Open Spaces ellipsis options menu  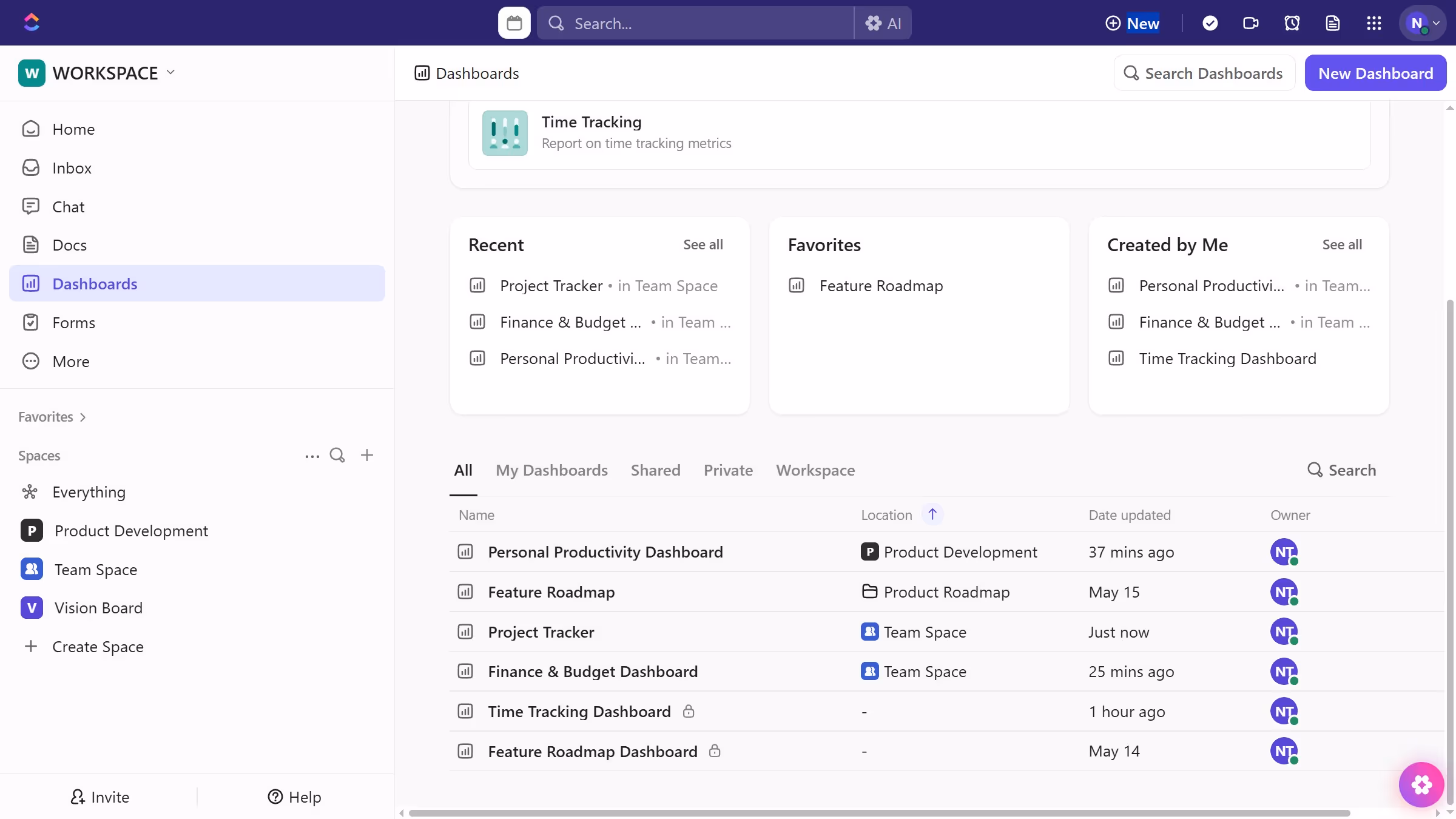[312, 456]
